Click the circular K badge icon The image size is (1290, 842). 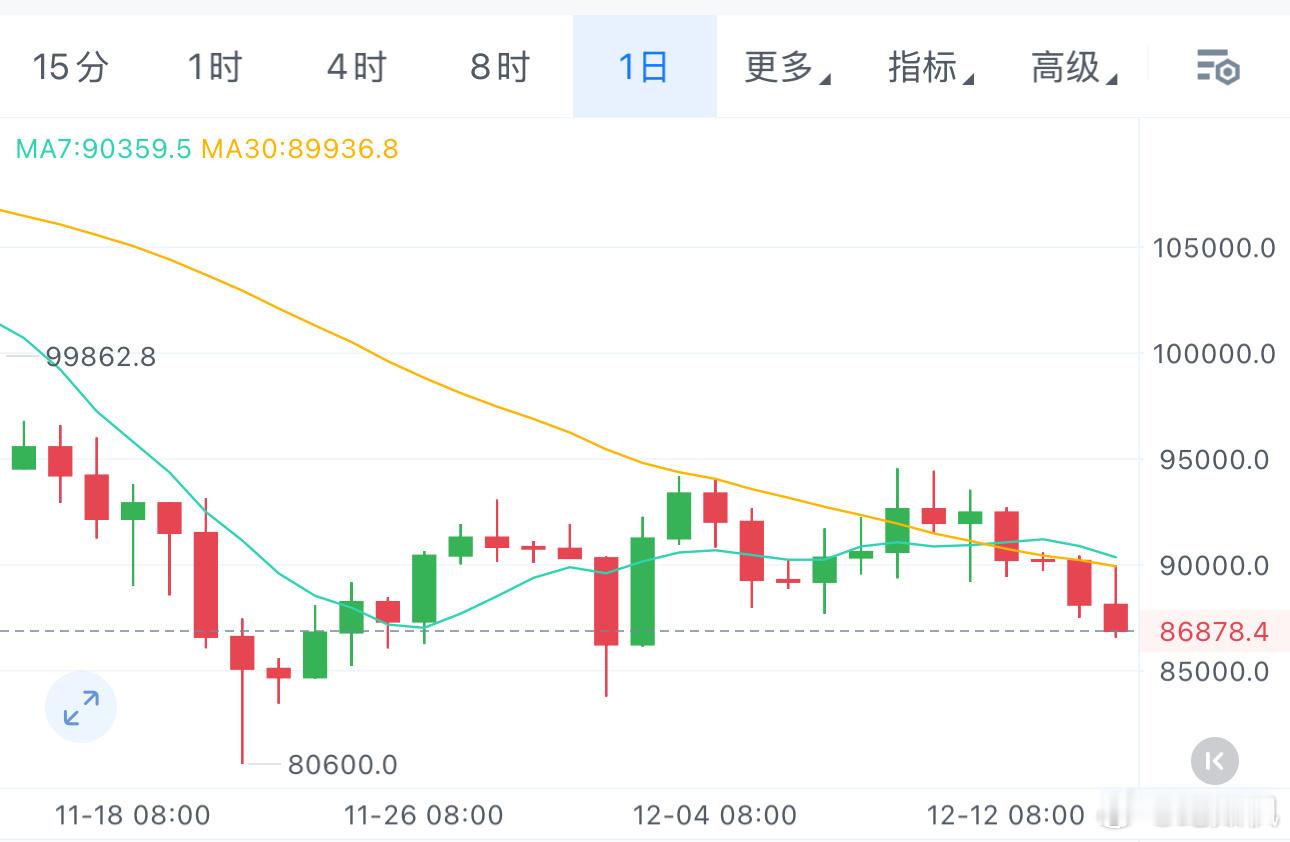pos(1214,761)
